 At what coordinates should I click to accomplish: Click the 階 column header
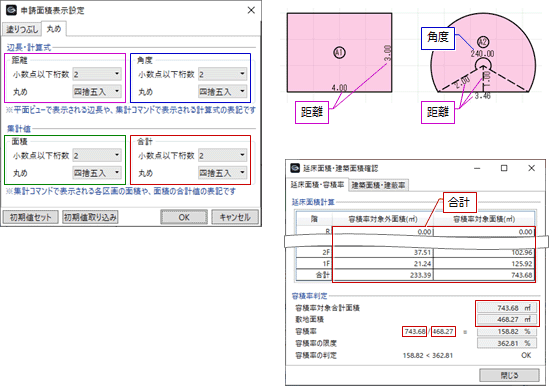pyautogui.click(x=314, y=220)
